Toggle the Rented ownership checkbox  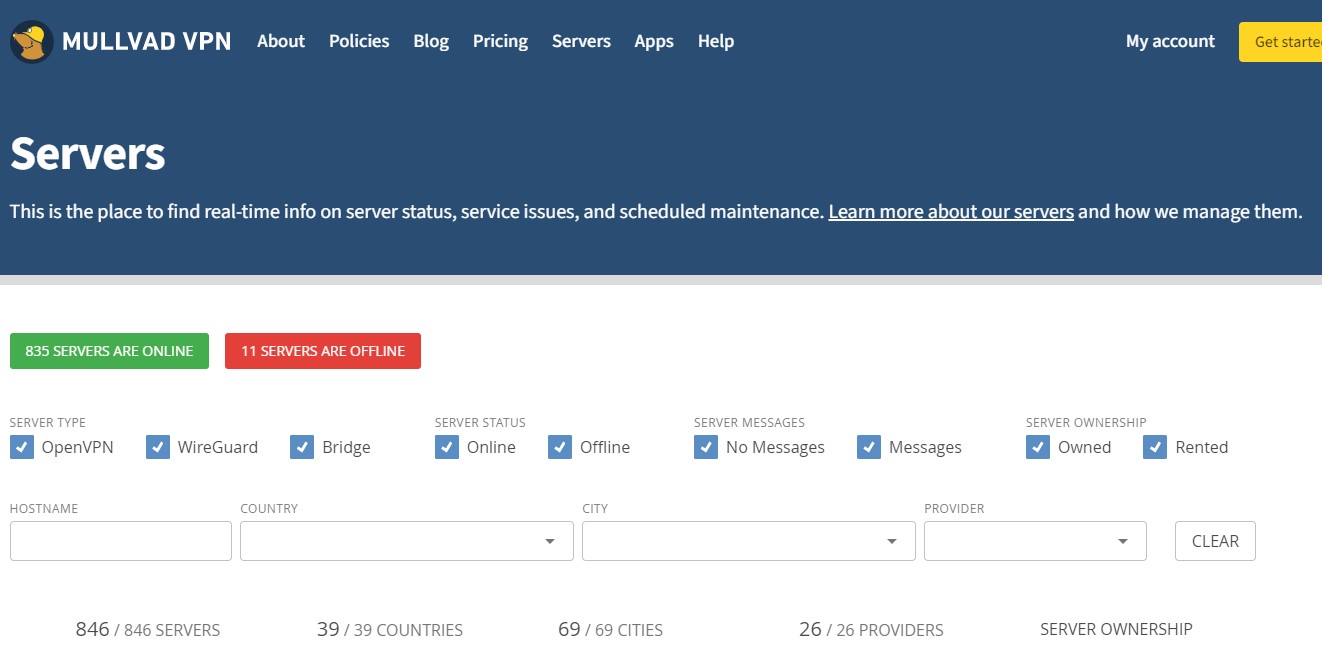1157,447
